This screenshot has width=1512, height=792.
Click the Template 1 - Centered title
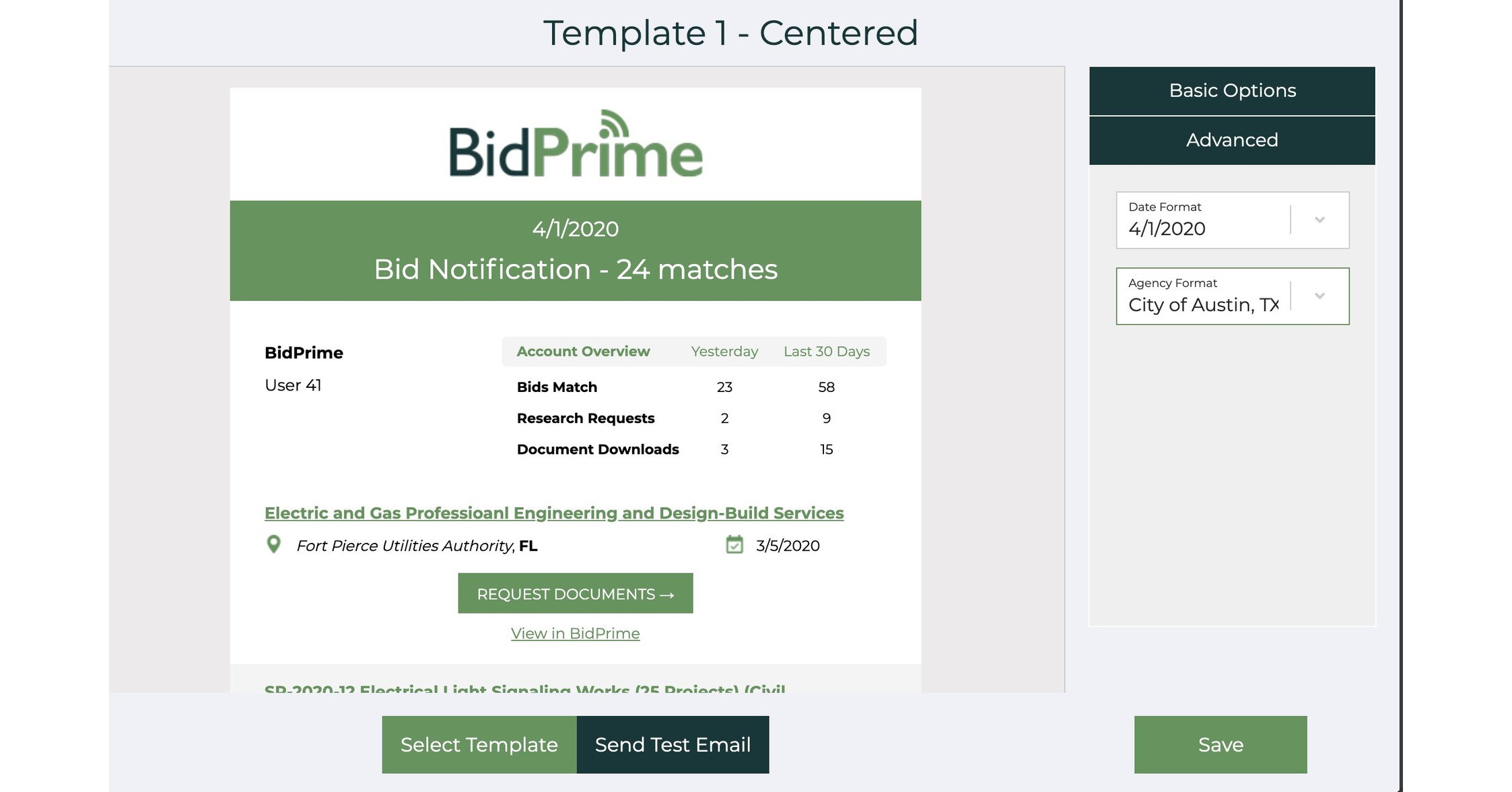tap(731, 33)
